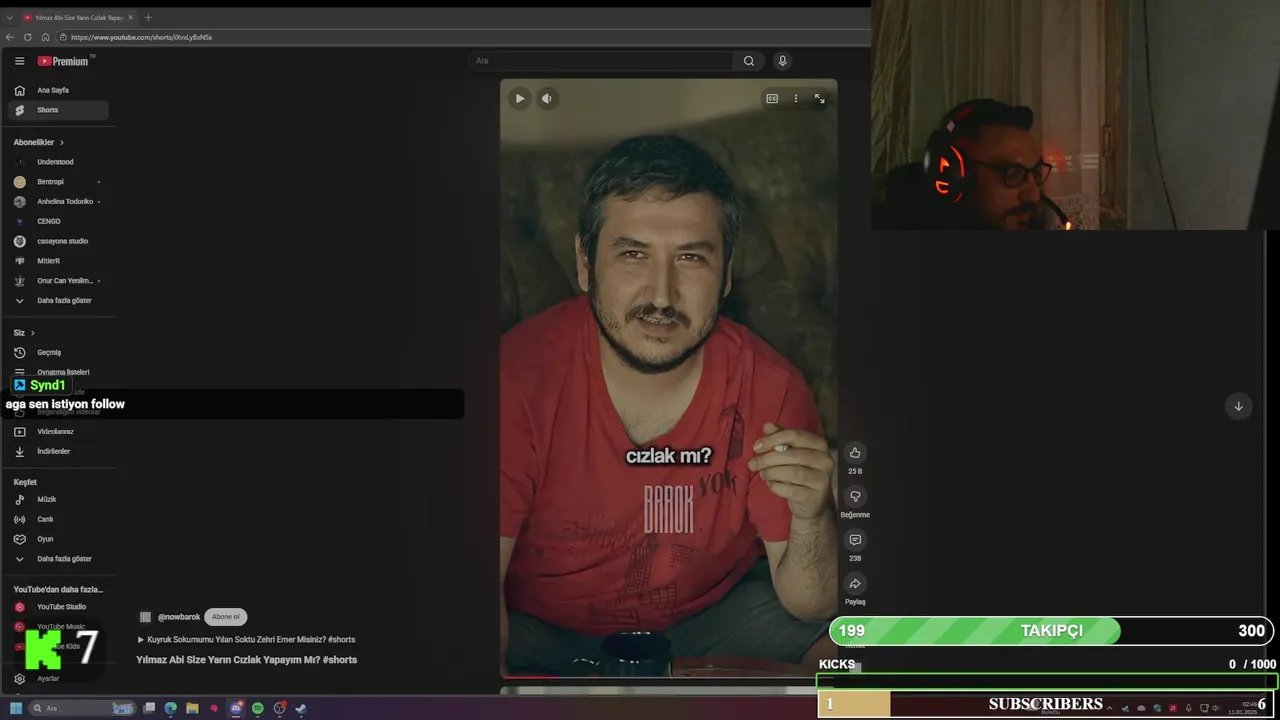The image size is (1280, 720).
Task: Open File Explorer from taskbar
Action: coord(192,708)
